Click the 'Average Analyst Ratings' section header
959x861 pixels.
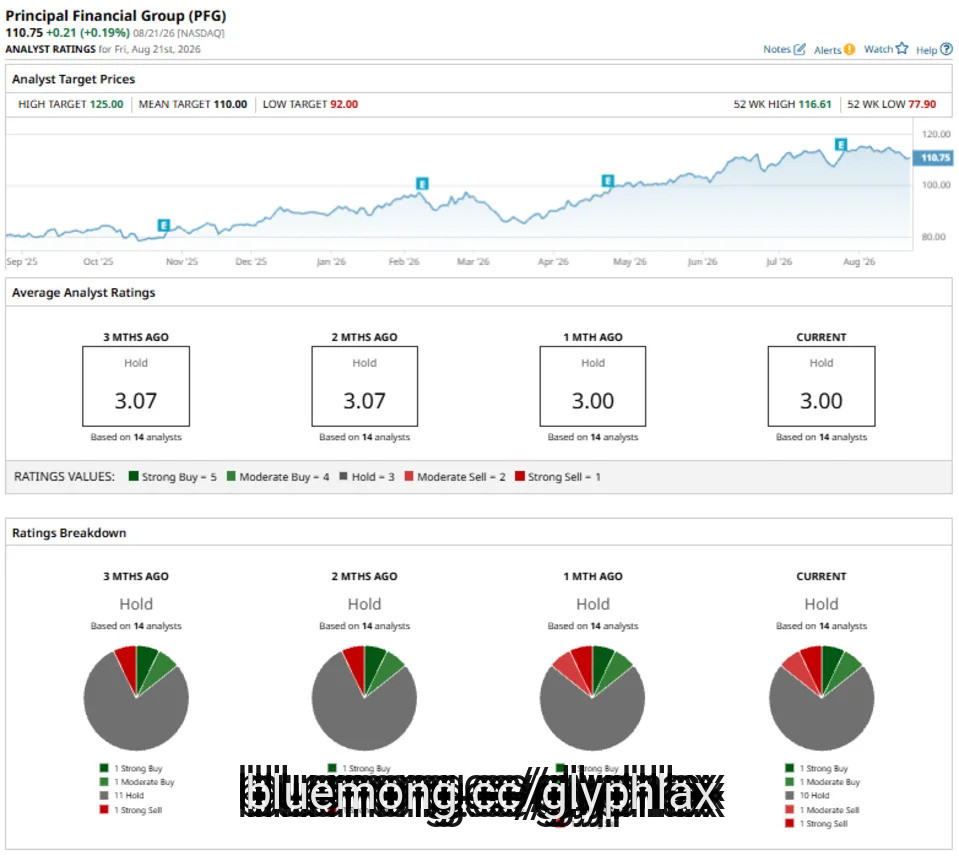(84, 292)
